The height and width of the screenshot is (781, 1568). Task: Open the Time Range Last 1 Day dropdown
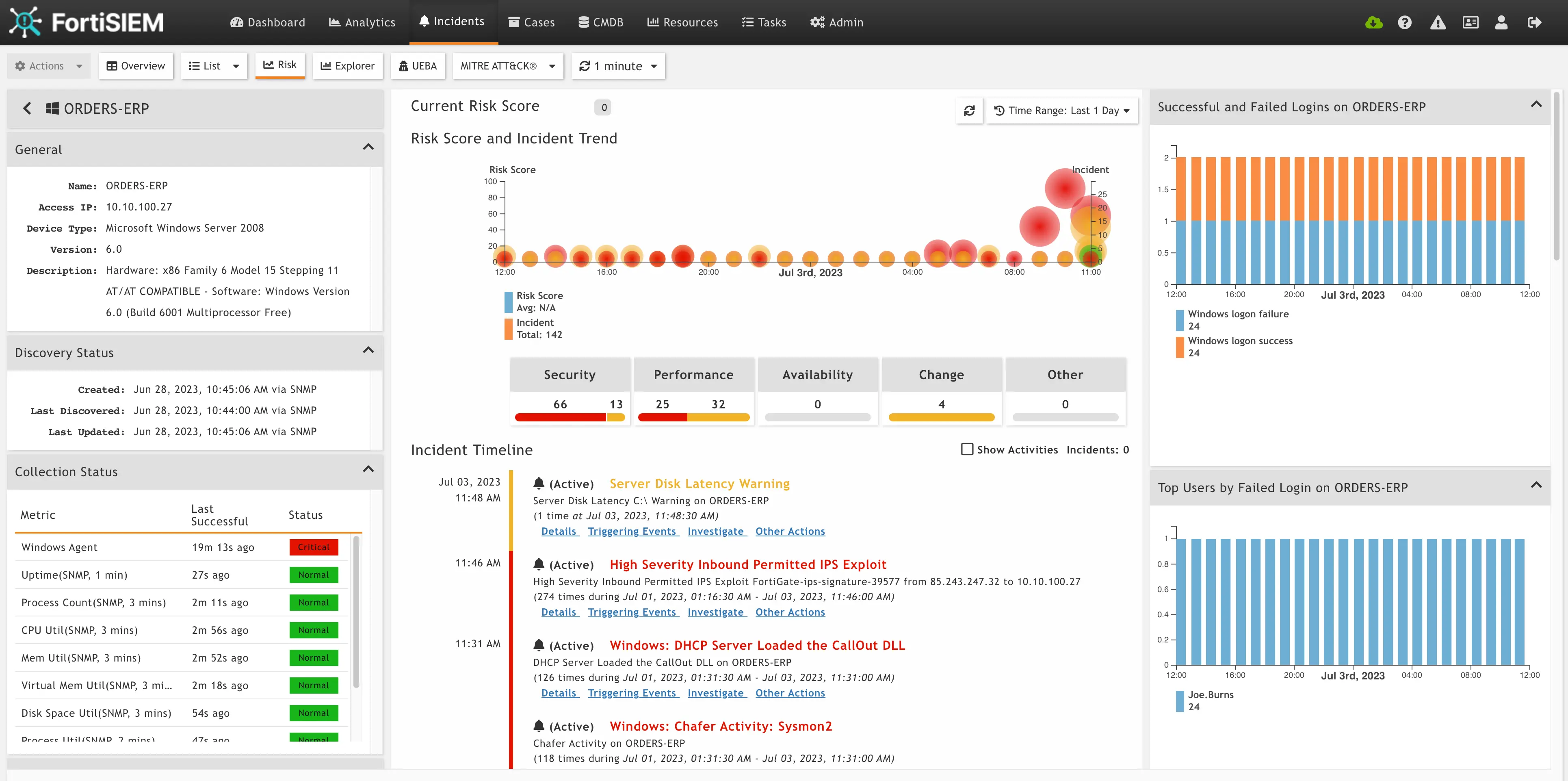[1061, 111]
